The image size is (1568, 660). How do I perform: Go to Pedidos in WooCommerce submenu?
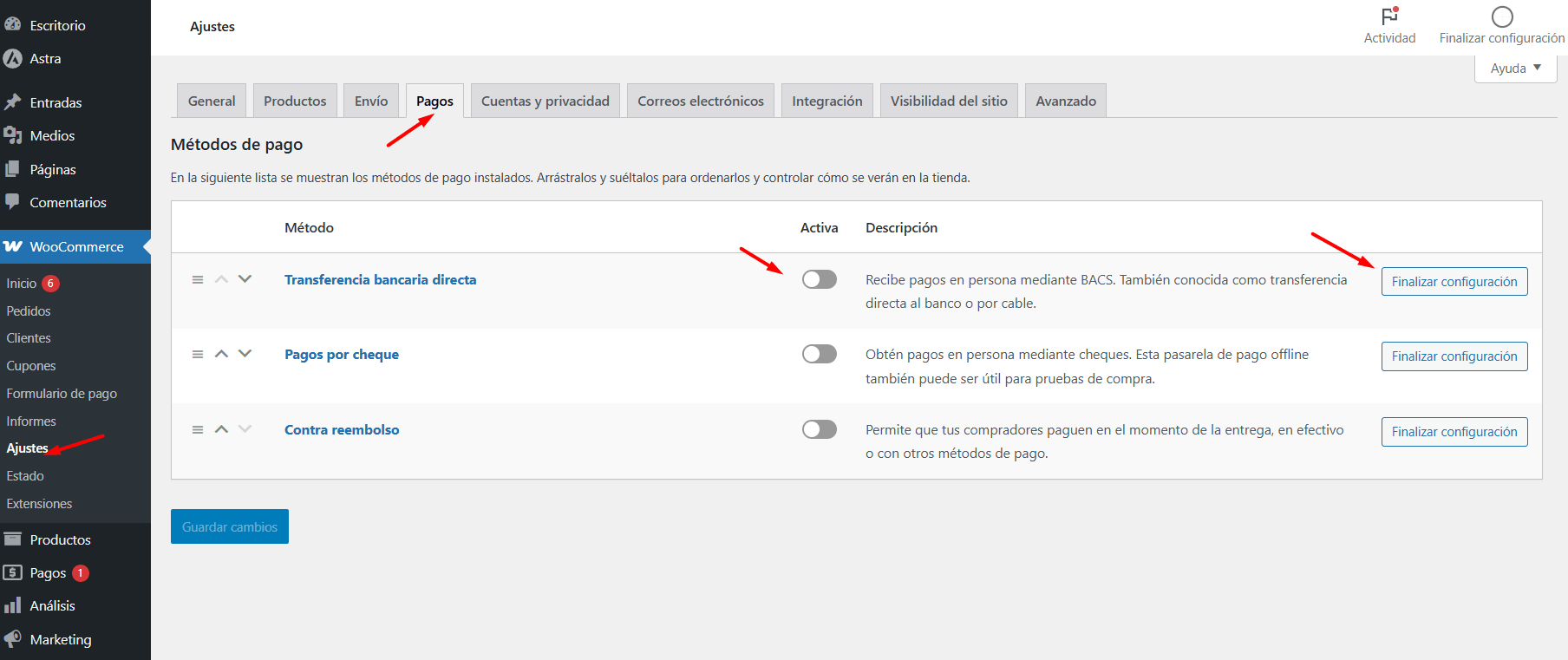(29, 310)
